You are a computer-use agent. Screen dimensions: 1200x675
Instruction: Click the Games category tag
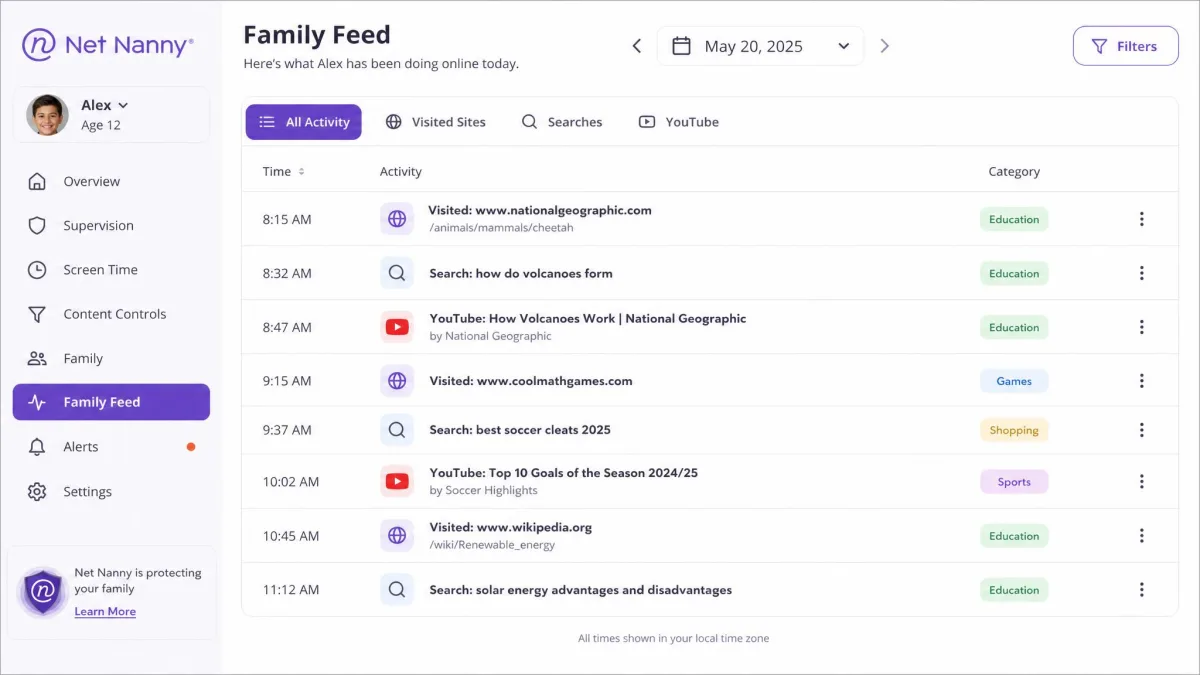(1014, 381)
